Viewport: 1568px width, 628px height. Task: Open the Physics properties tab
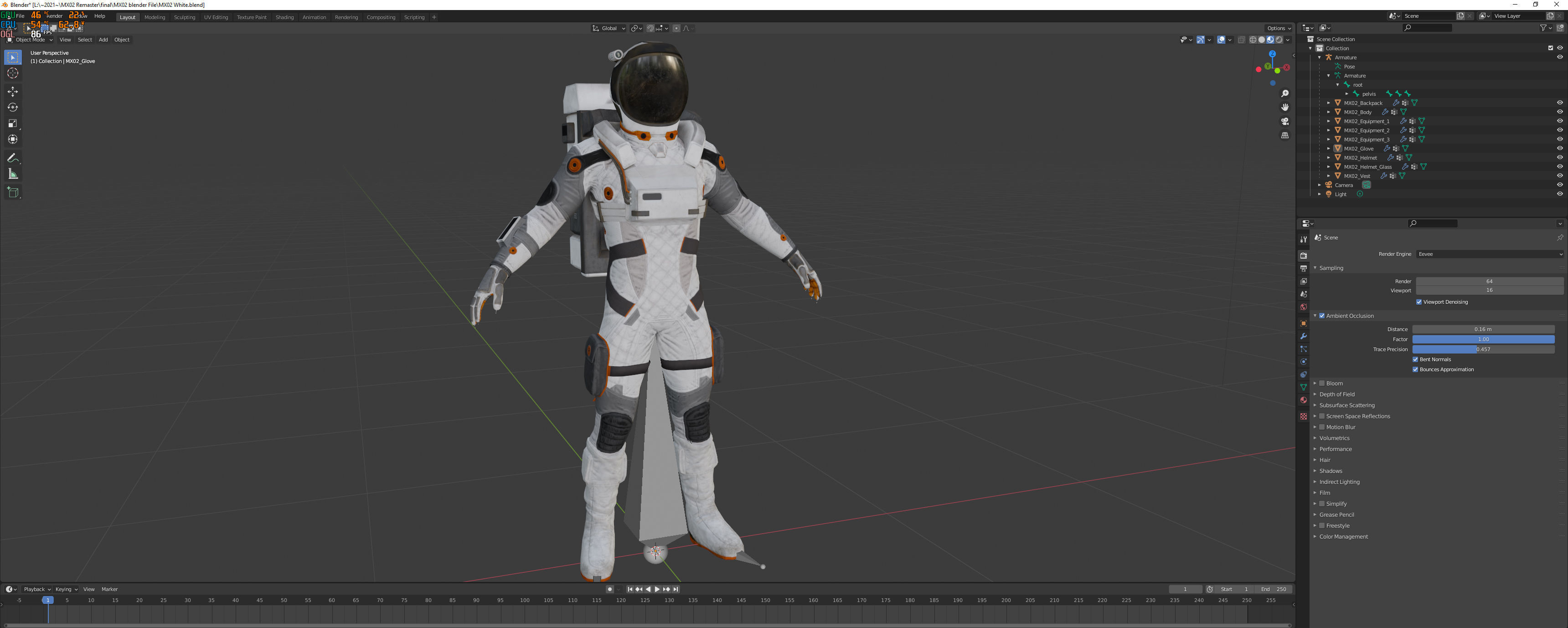[1303, 362]
